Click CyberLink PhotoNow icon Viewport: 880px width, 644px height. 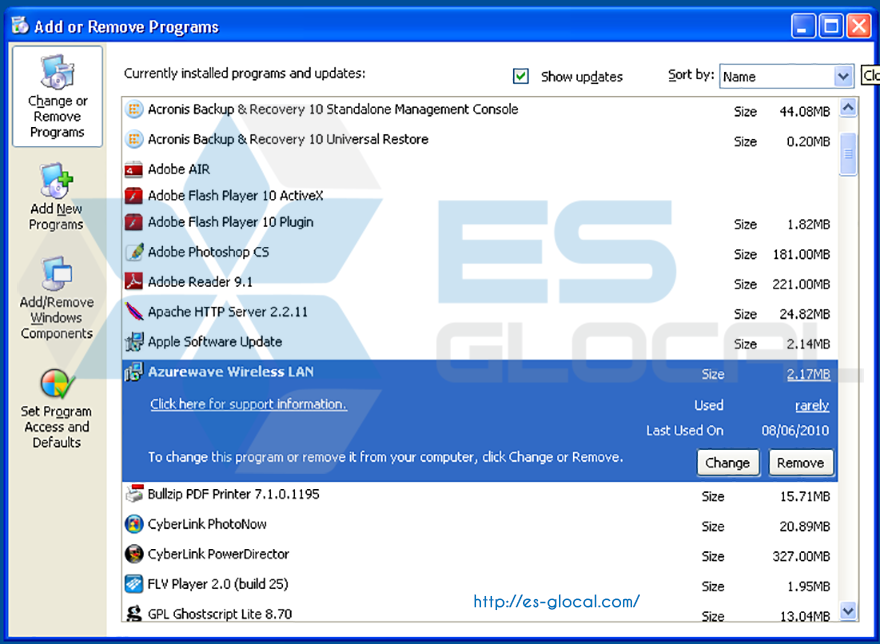click(x=134, y=524)
